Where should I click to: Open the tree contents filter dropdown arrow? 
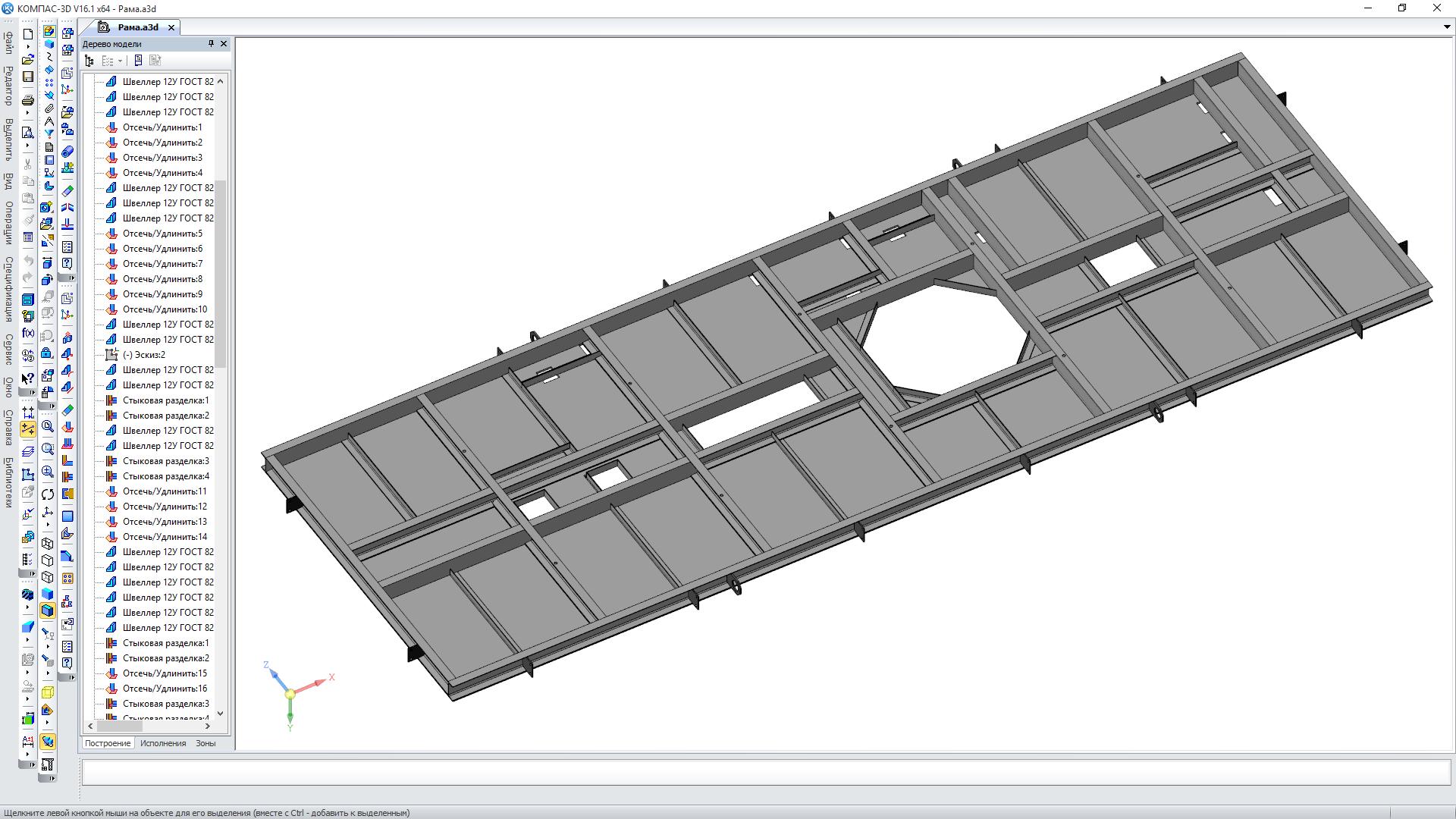120,61
